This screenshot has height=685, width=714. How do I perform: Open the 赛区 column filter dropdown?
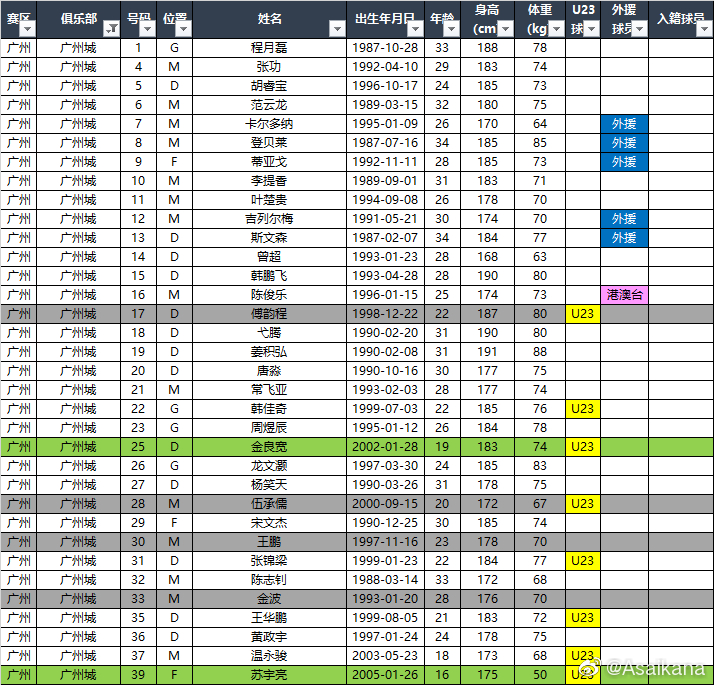pyautogui.click(x=26, y=29)
